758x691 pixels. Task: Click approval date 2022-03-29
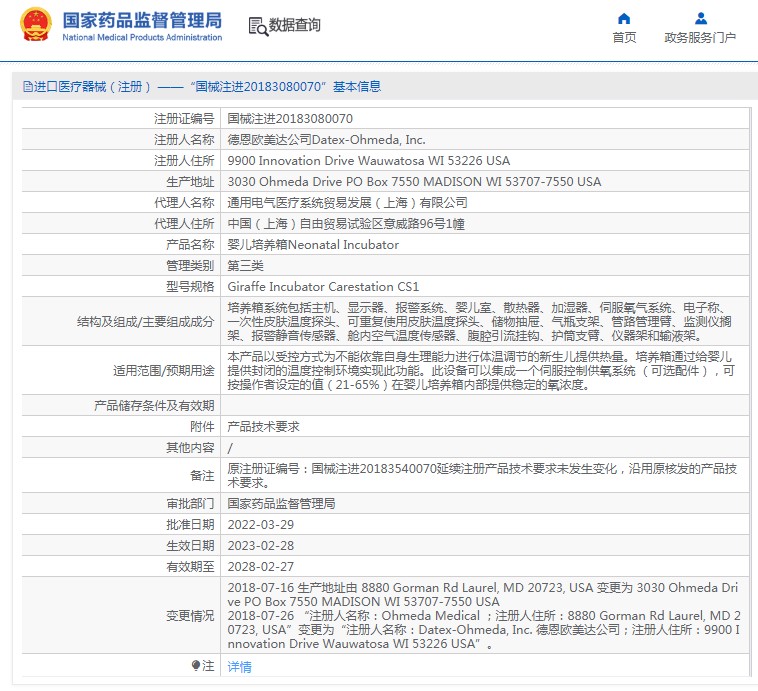pos(261,525)
